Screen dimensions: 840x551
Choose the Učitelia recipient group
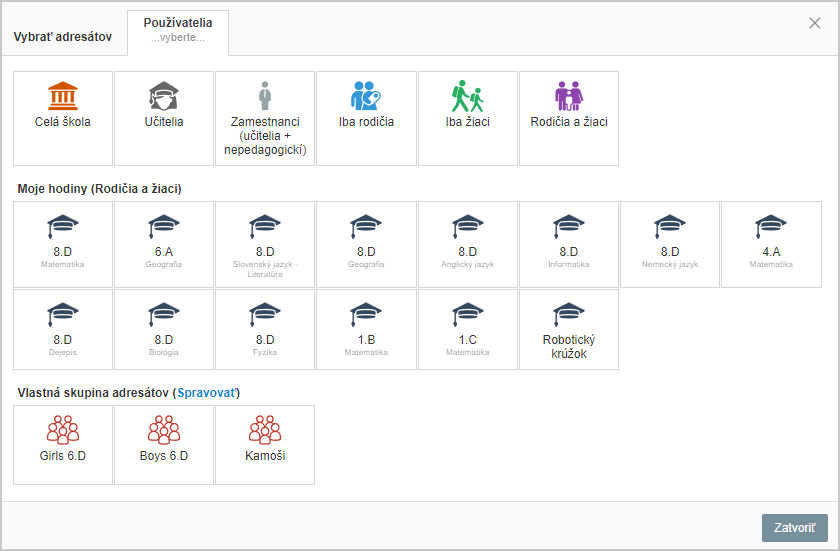[164, 118]
